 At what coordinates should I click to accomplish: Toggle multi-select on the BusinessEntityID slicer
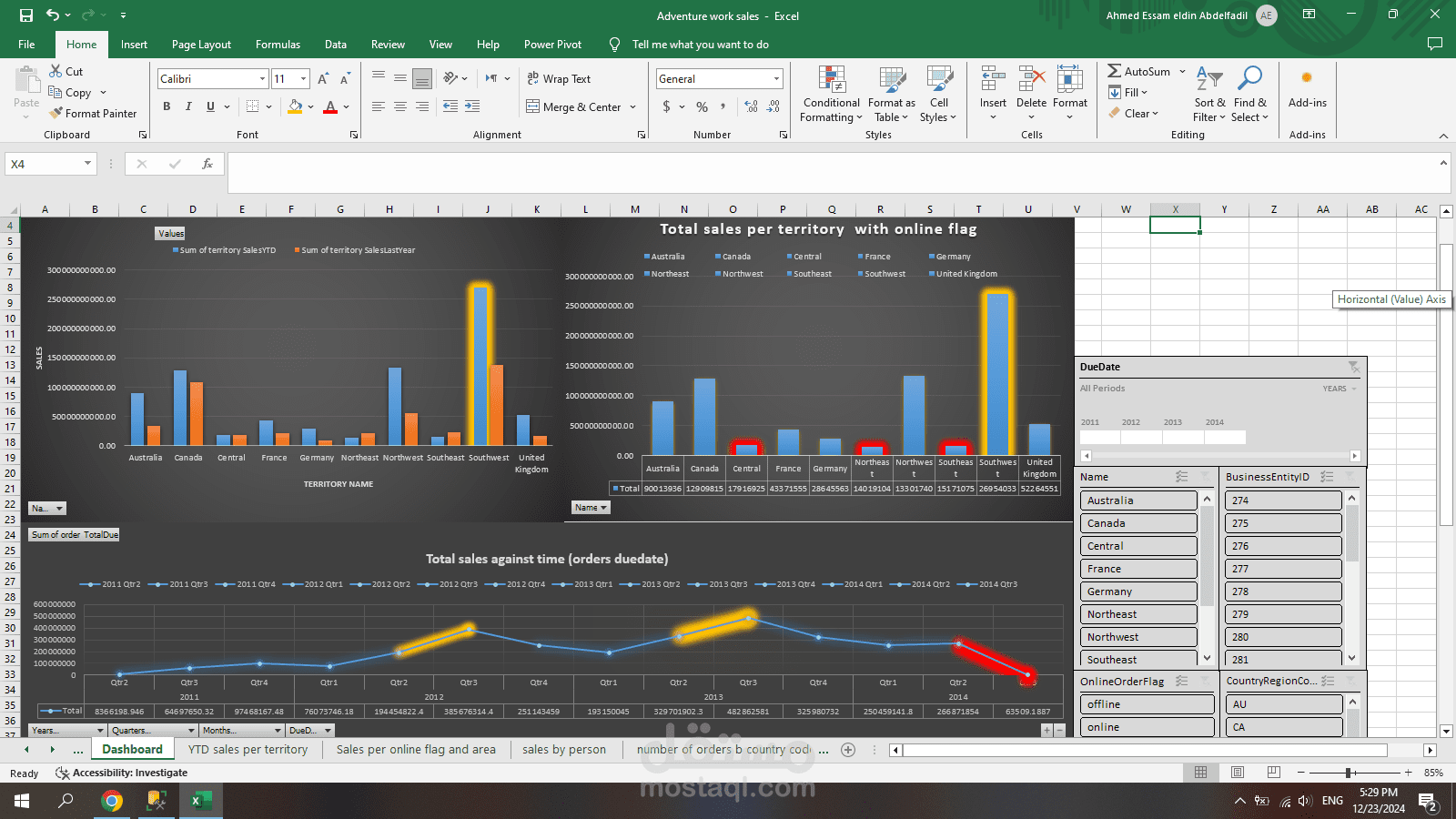tap(1327, 477)
